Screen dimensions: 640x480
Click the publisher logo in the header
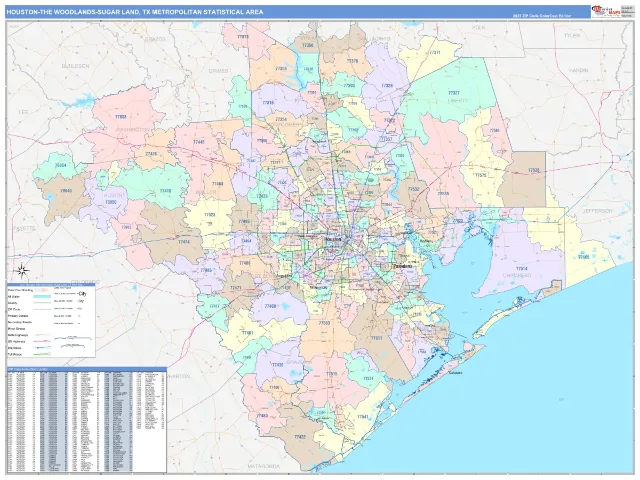[x=604, y=11]
